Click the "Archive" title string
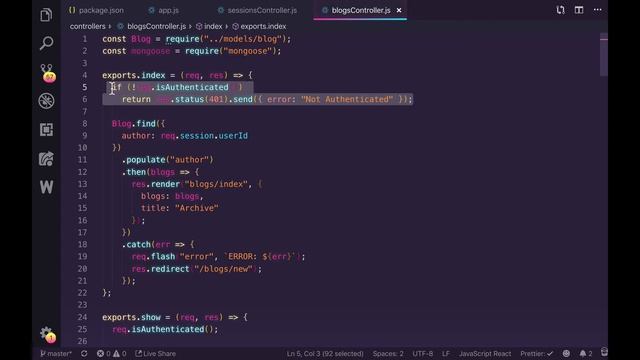 [x=196, y=208]
